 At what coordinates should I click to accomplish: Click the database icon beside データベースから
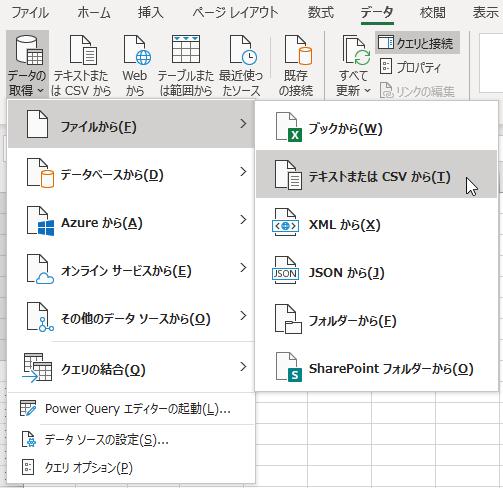click(40, 173)
